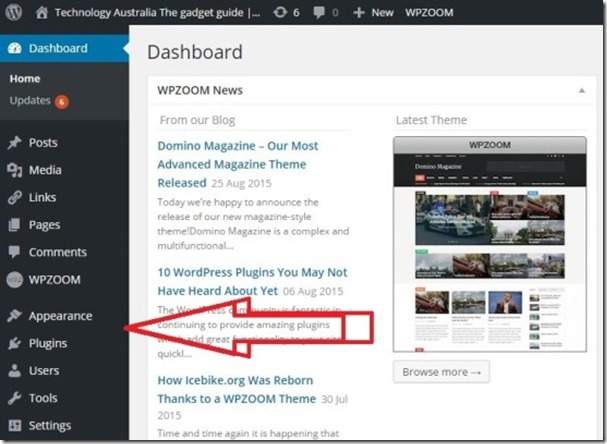Open comments bubble icon in admin bar
Image resolution: width=607 pixels, height=444 pixels.
319,12
